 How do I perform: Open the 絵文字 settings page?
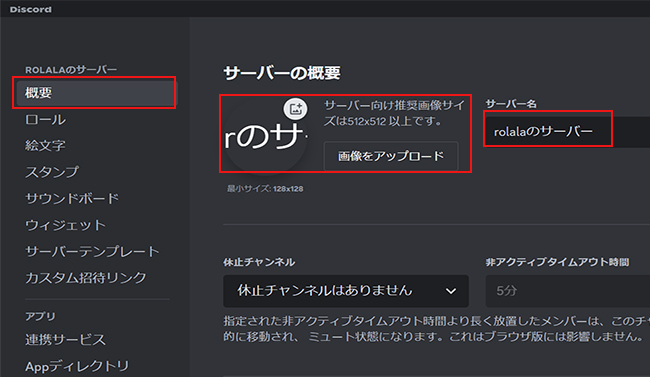click(x=45, y=146)
